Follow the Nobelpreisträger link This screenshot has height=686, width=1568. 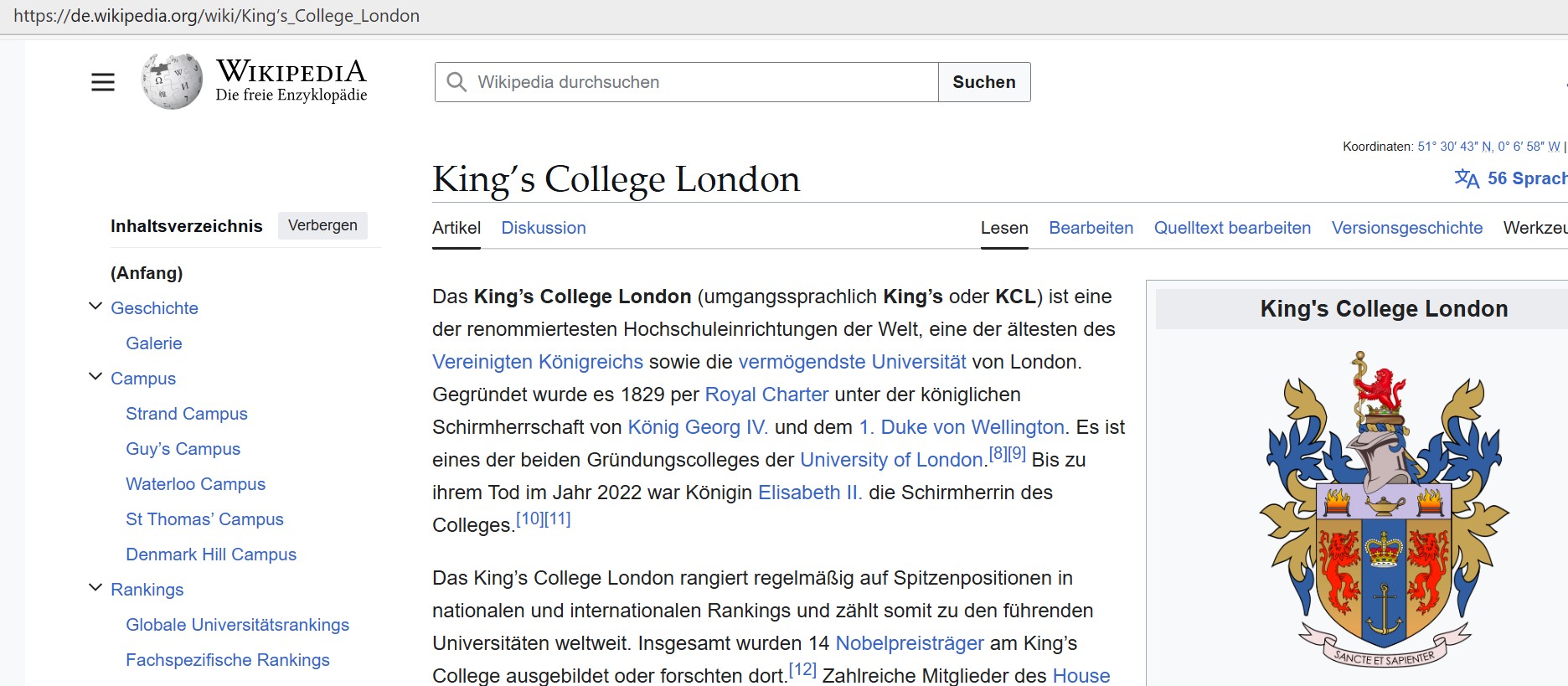[910, 643]
